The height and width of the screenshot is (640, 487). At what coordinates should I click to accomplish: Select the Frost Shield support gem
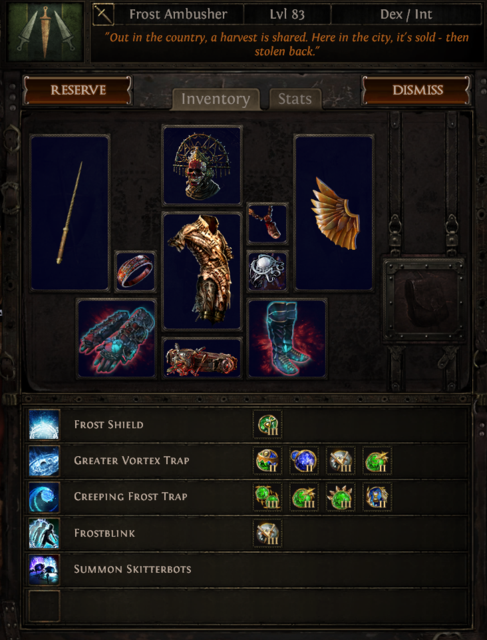tap(267, 424)
